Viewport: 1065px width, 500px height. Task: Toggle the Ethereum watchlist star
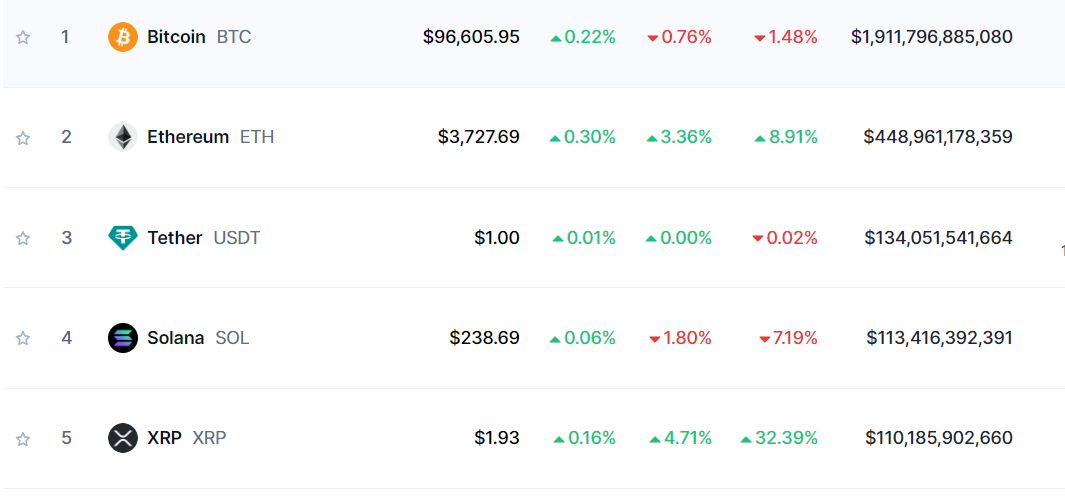(23, 138)
